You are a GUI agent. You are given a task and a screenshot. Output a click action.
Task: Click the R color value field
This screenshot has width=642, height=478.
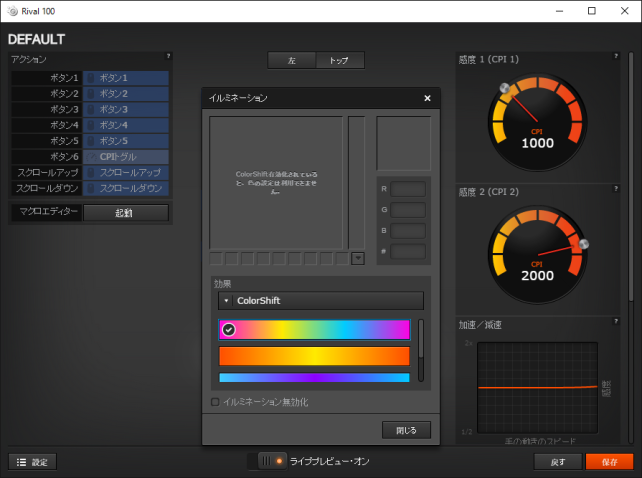tap(408, 189)
